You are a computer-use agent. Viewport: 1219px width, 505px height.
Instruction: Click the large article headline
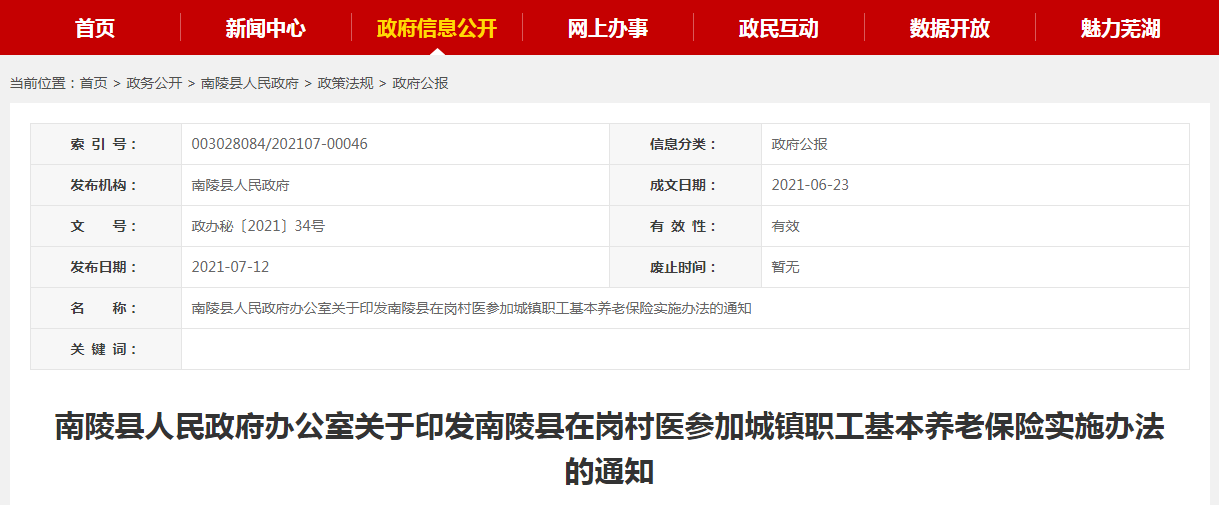pos(609,448)
